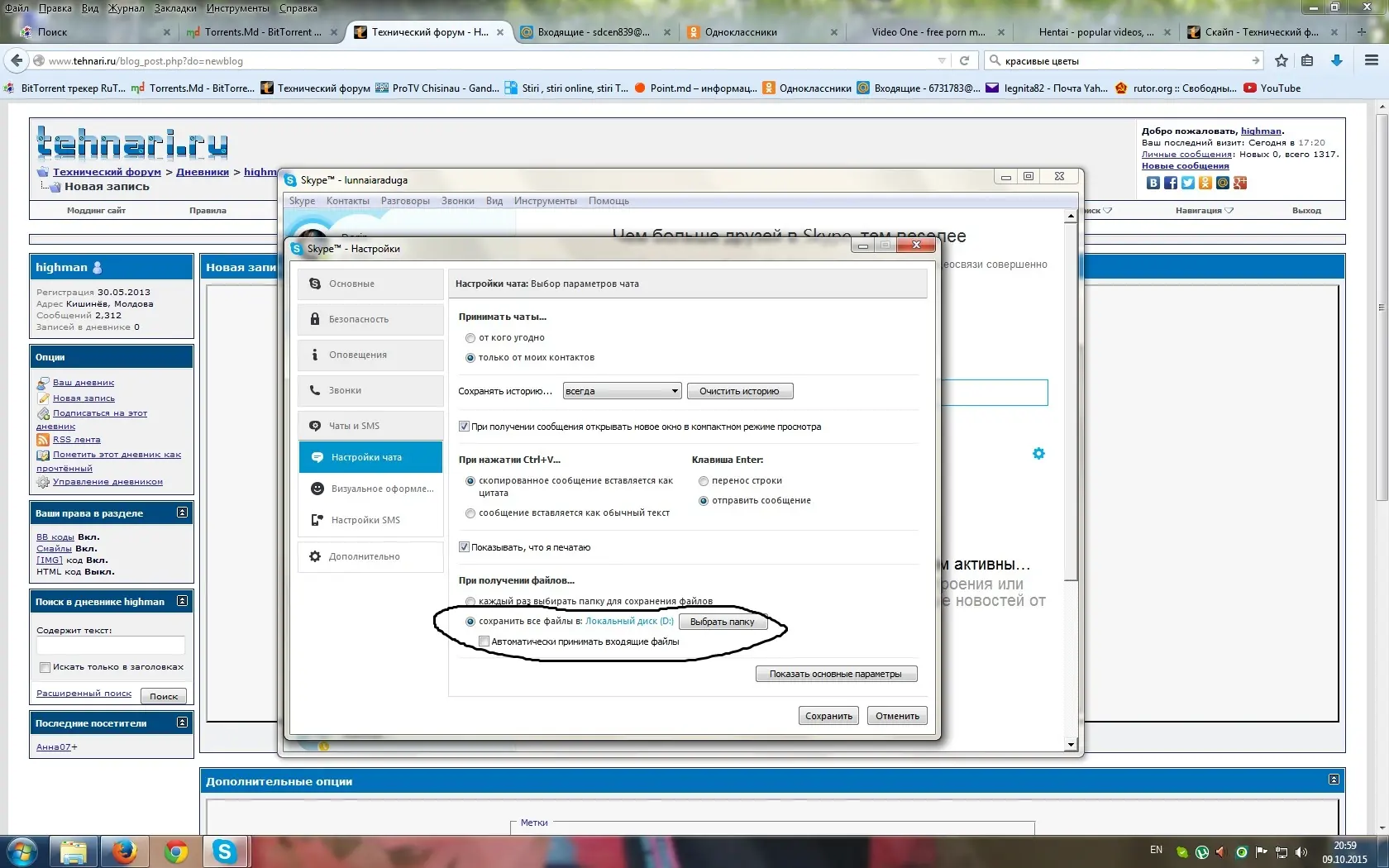Show the bookmarks list icon in Firefox

[1307, 60]
